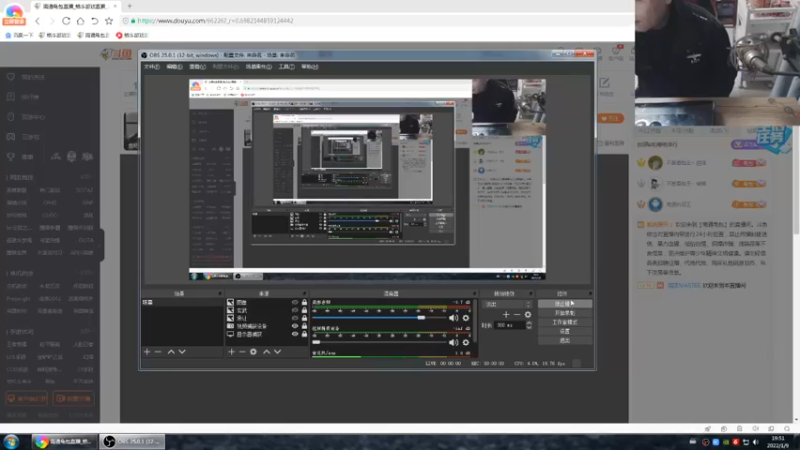800x450 pixels.
Task: Pop out the 场景 panel via its header icon
Action: pos(220,294)
